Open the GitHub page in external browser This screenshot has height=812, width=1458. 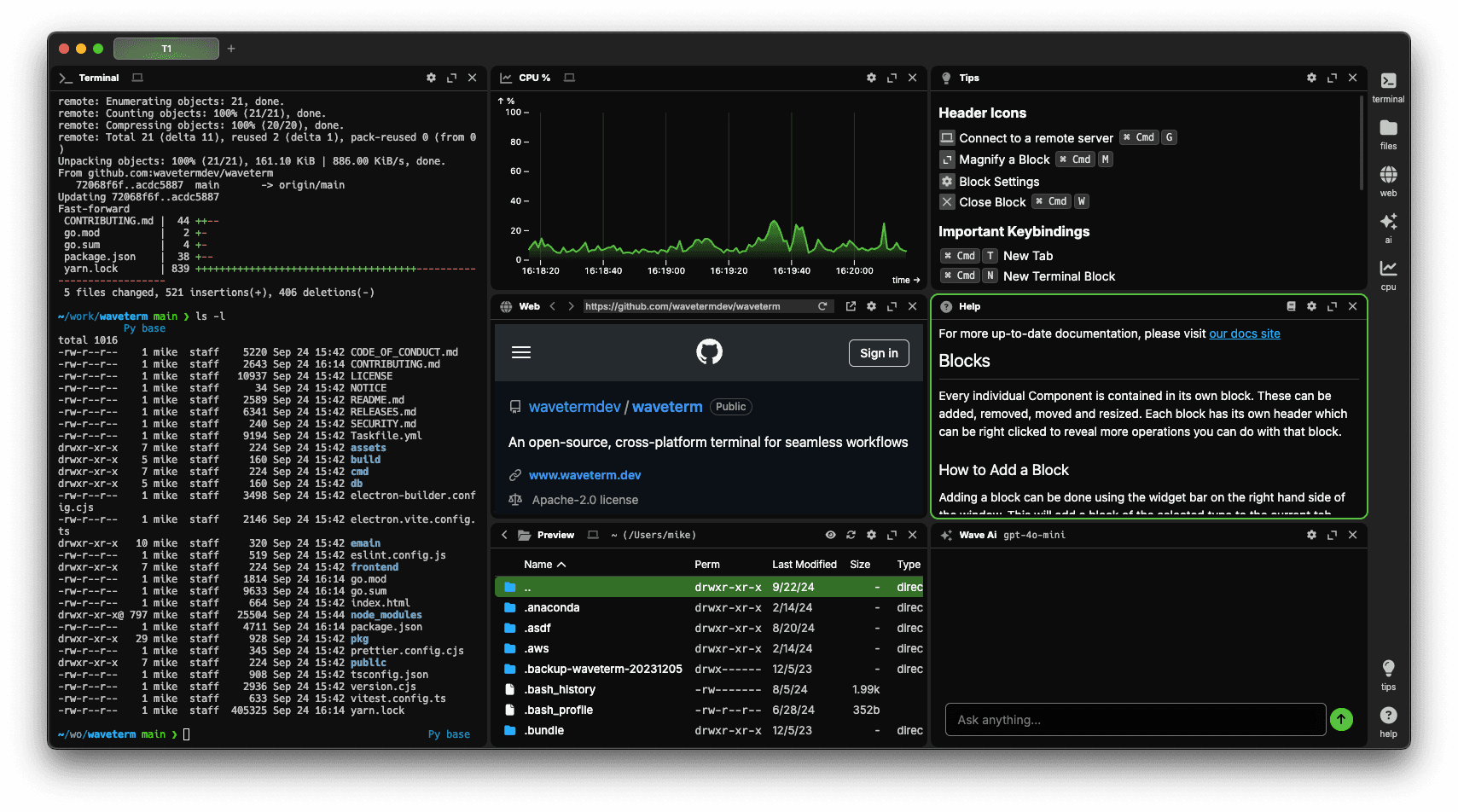tap(850, 305)
